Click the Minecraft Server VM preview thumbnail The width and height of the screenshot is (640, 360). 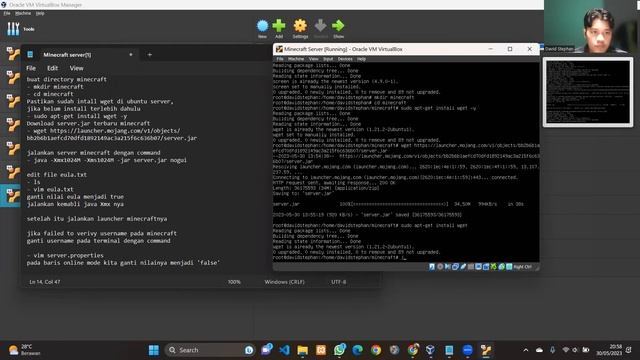tap(588, 92)
